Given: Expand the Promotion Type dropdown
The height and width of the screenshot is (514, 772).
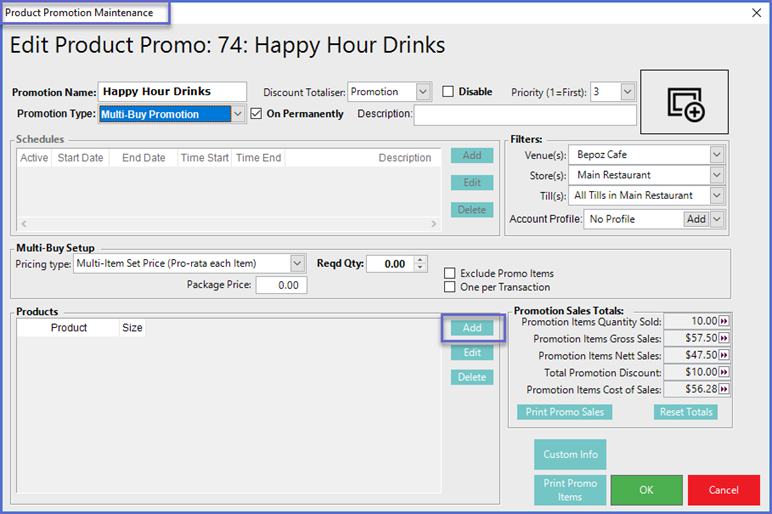Looking at the screenshot, I should [238, 114].
